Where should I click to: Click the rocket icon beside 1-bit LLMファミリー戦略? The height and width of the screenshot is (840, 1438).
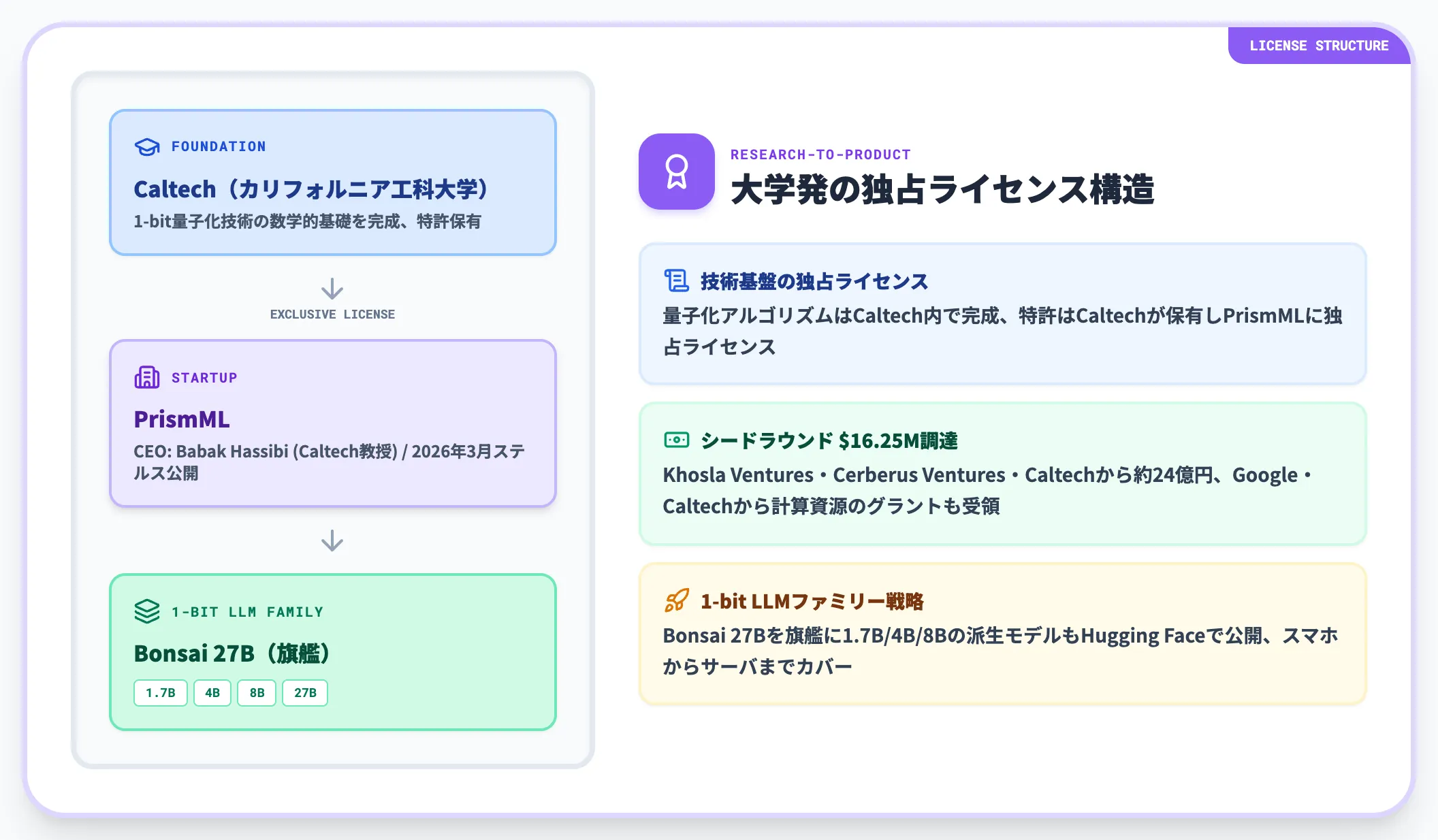point(676,600)
